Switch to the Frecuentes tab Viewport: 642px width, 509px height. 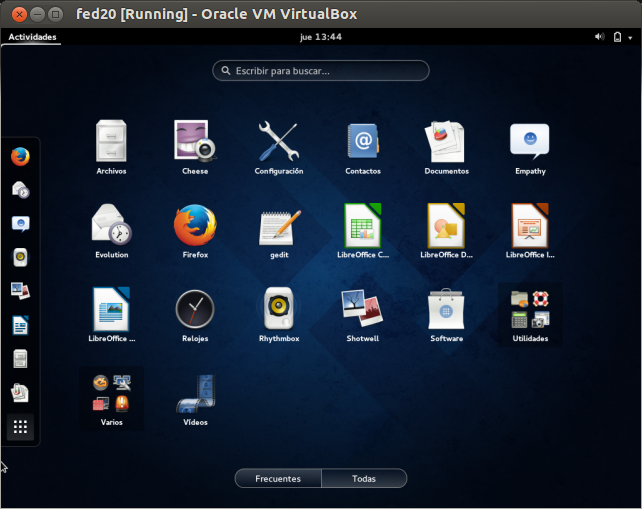pos(278,478)
